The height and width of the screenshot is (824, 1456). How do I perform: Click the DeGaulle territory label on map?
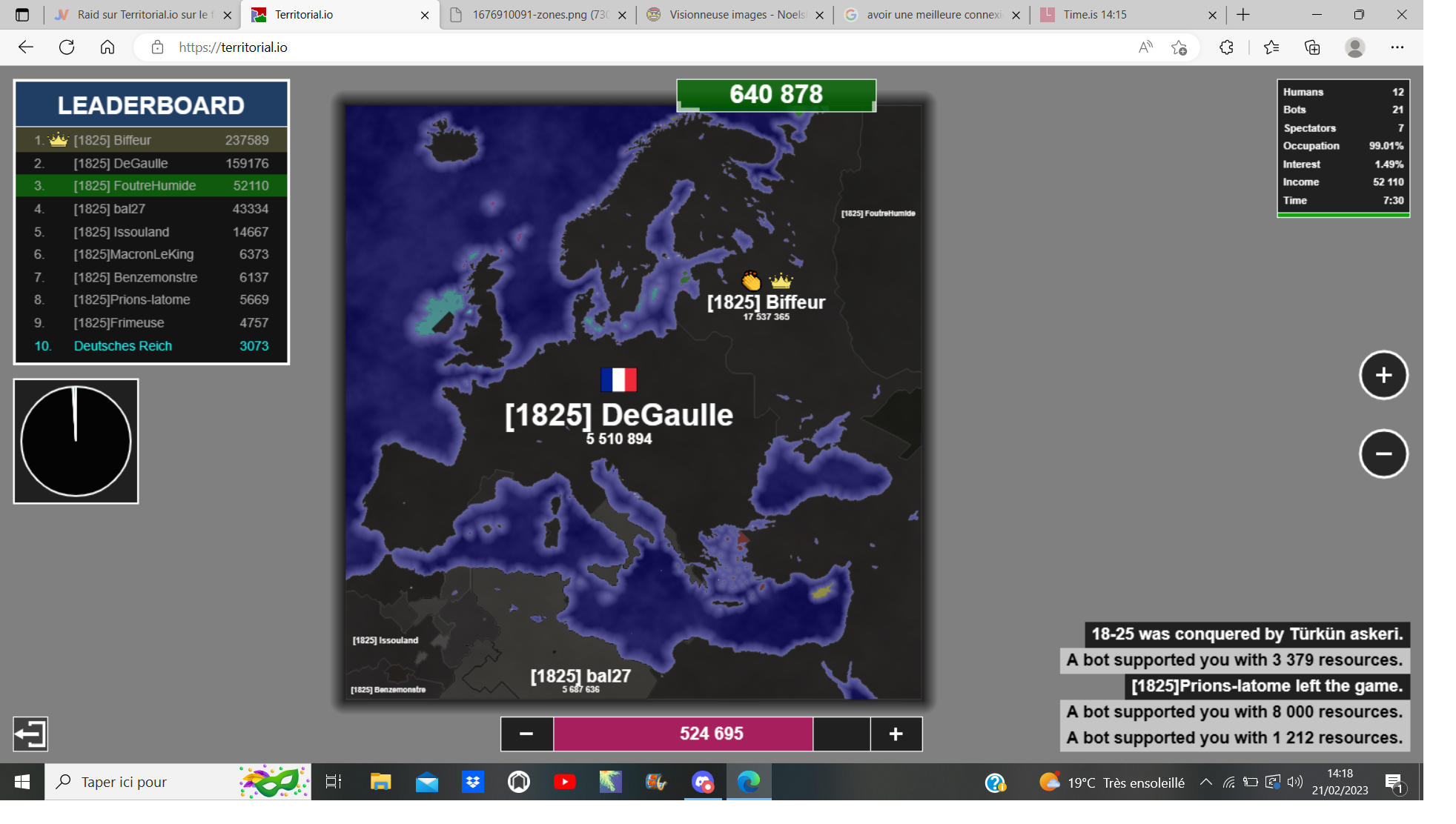[618, 416]
